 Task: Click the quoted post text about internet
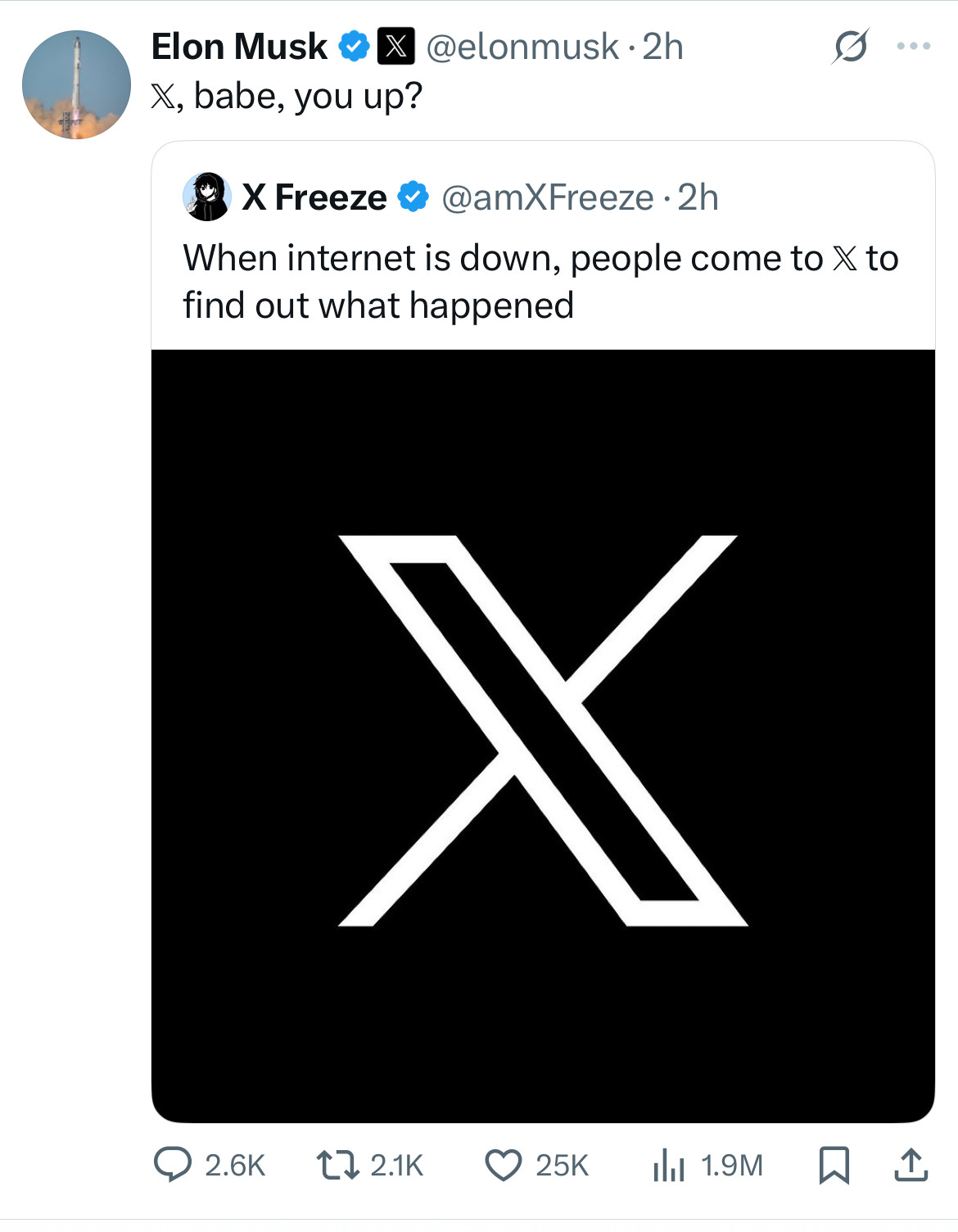pos(540,281)
